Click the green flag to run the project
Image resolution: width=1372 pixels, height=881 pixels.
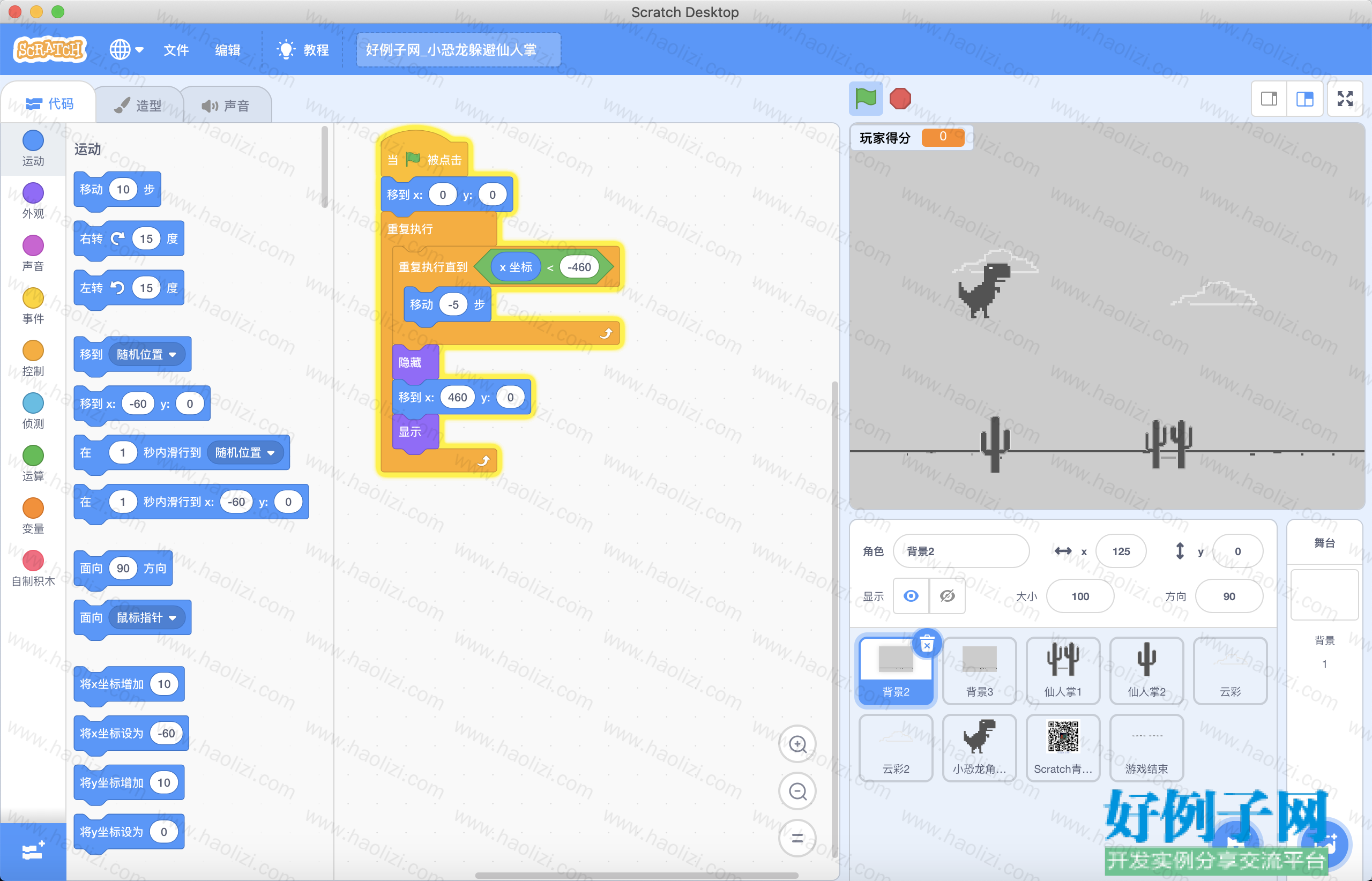pyautogui.click(x=866, y=99)
